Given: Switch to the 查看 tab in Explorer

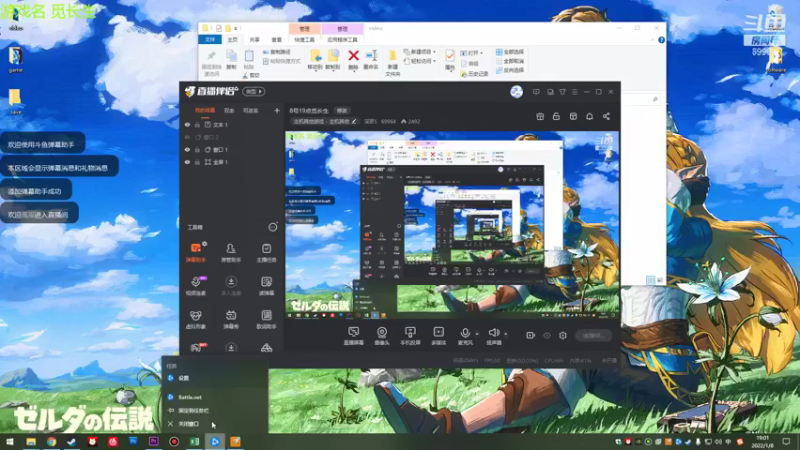Looking at the screenshot, I should pyautogui.click(x=277, y=39).
